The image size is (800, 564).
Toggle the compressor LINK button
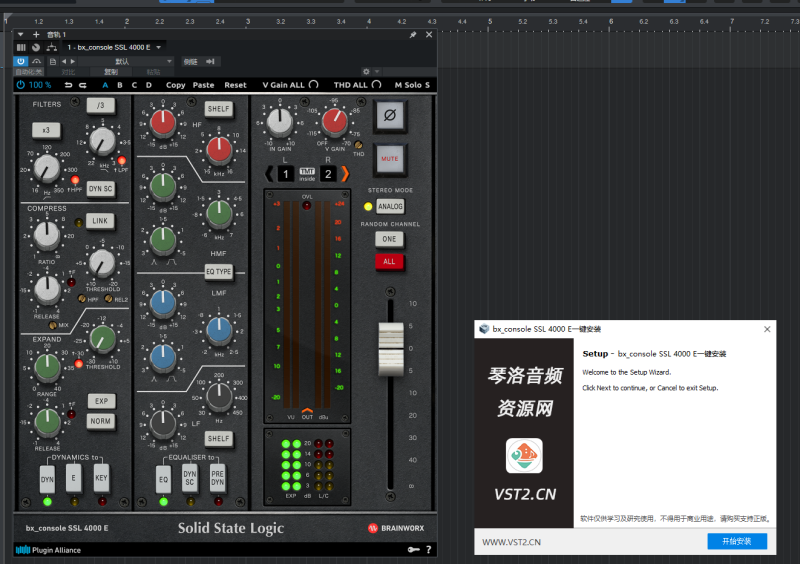pyautogui.click(x=100, y=221)
